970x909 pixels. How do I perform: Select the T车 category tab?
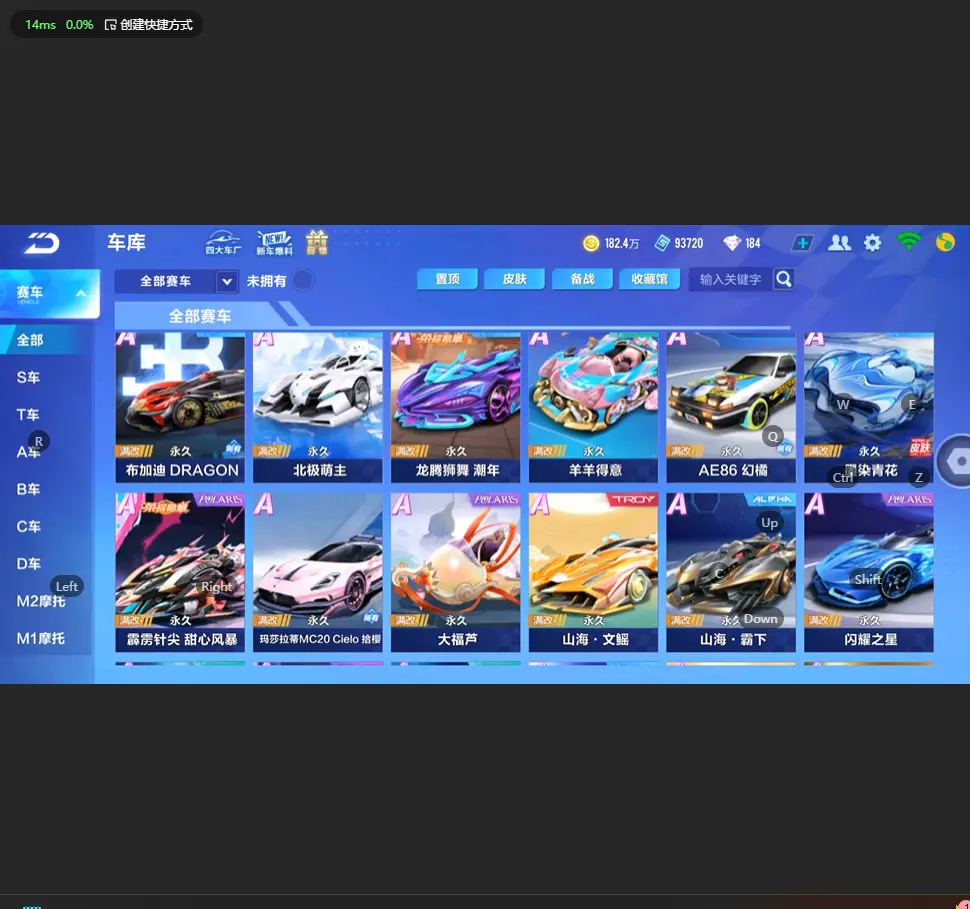(x=28, y=415)
